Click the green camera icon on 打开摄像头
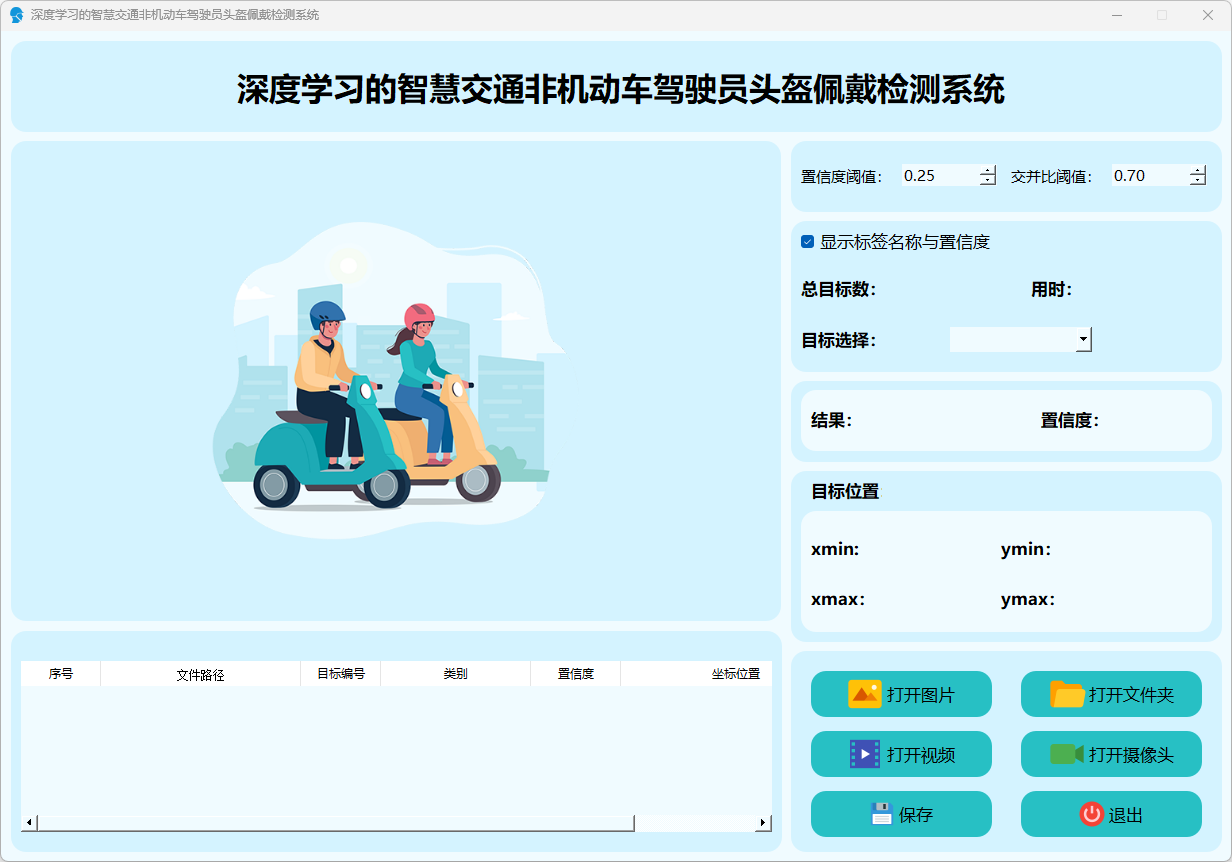 click(1066, 754)
